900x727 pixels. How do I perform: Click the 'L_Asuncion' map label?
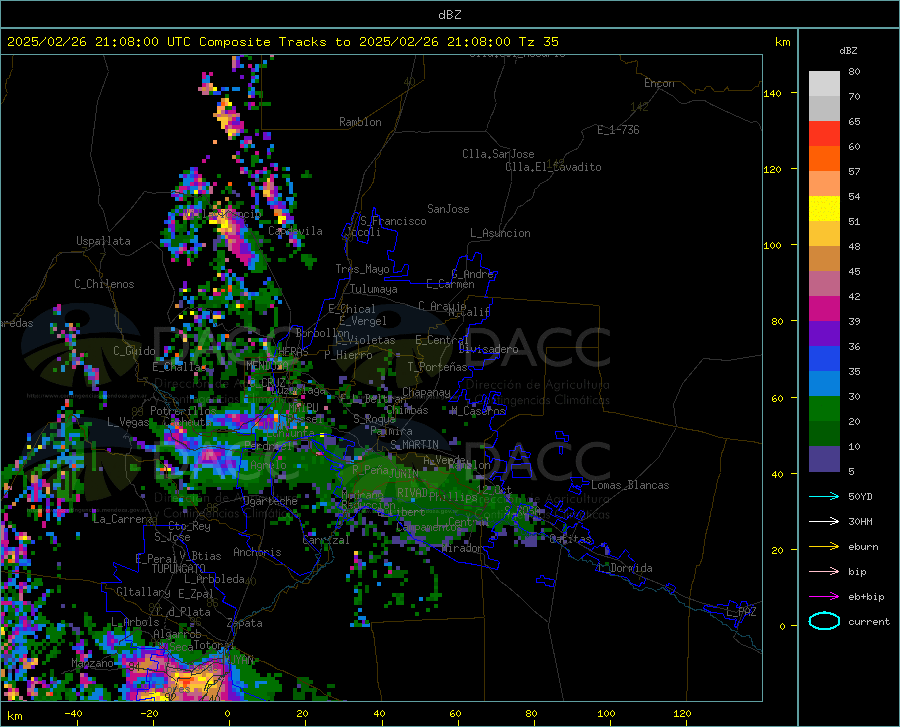click(500, 233)
